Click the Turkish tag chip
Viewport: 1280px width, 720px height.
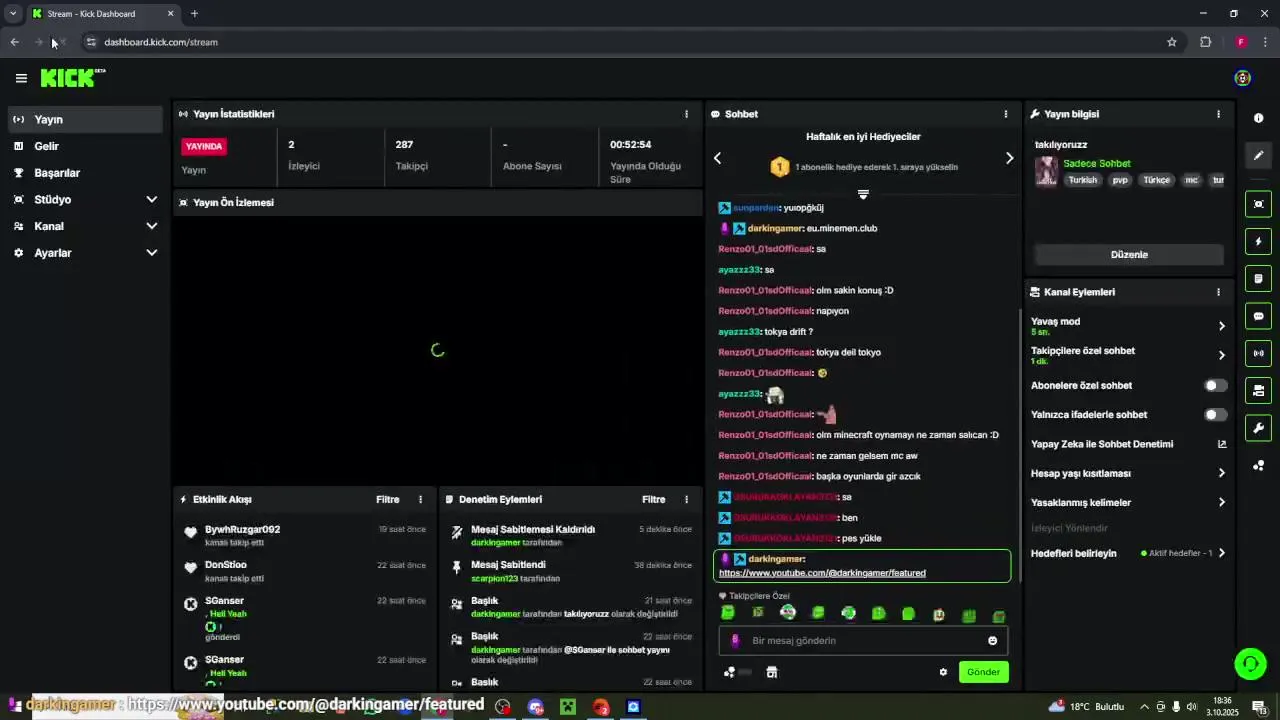pos(1082,180)
